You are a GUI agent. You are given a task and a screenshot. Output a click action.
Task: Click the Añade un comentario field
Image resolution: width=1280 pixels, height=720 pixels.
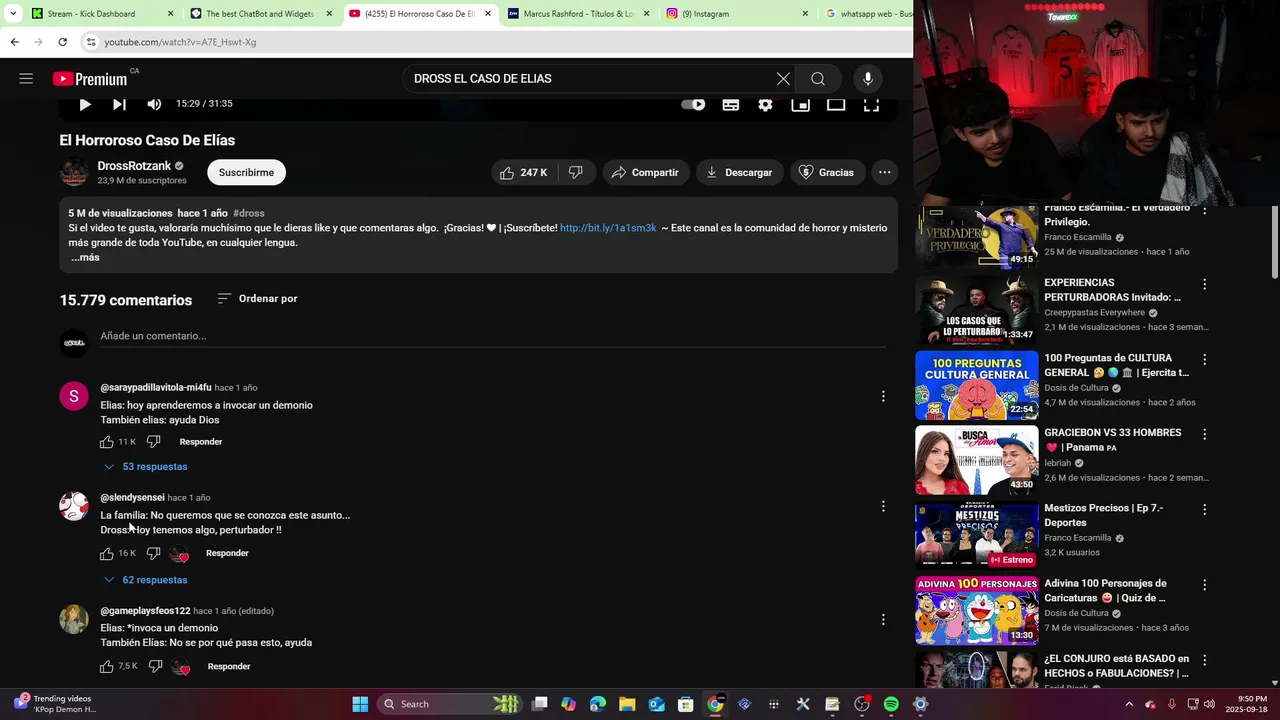coord(492,336)
